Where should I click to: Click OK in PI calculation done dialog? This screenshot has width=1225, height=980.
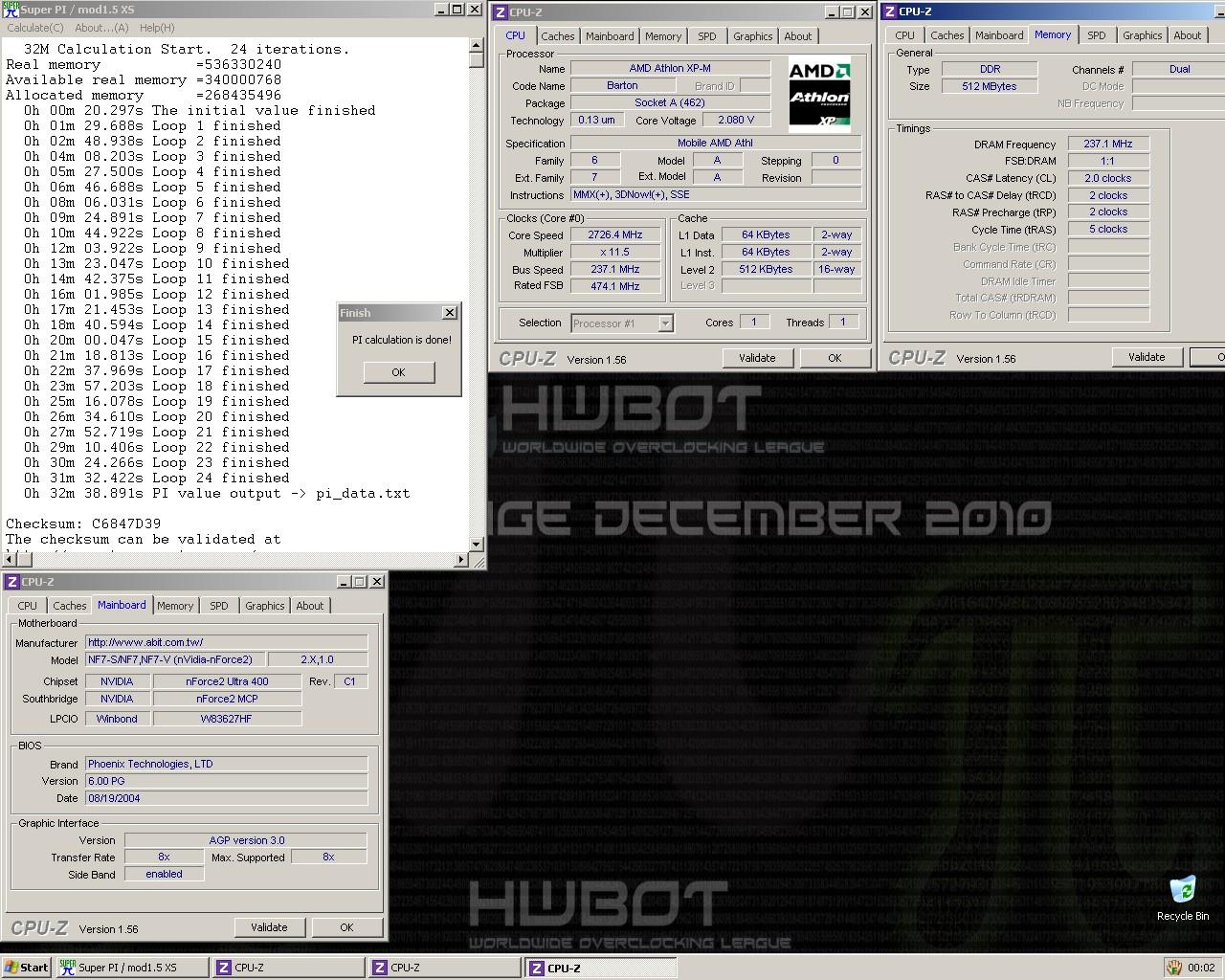[398, 372]
